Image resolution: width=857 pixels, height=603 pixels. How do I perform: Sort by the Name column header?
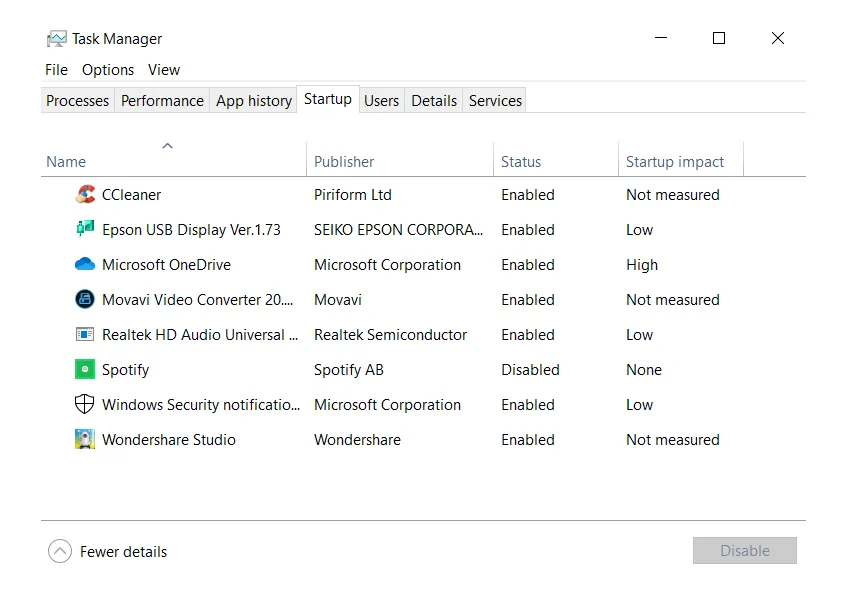click(x=173, y=161)
